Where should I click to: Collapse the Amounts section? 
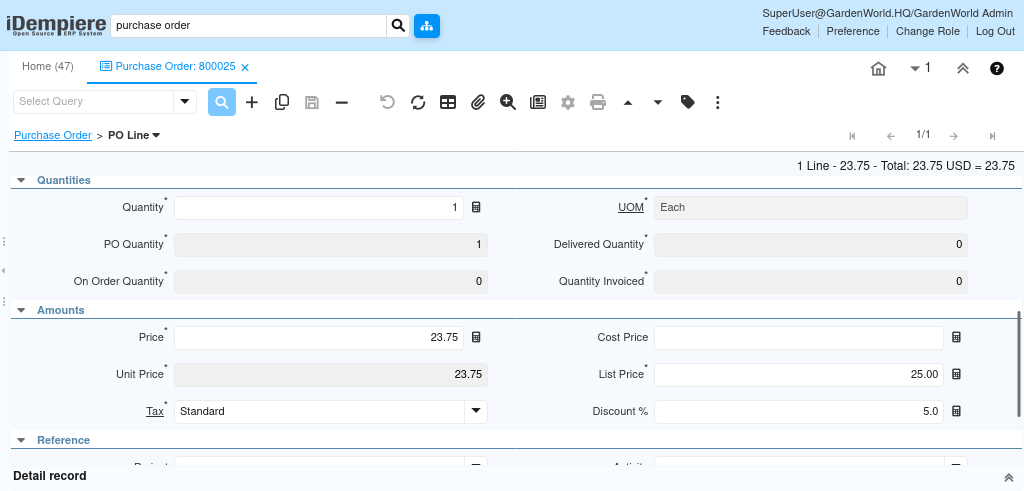(22, 311)
